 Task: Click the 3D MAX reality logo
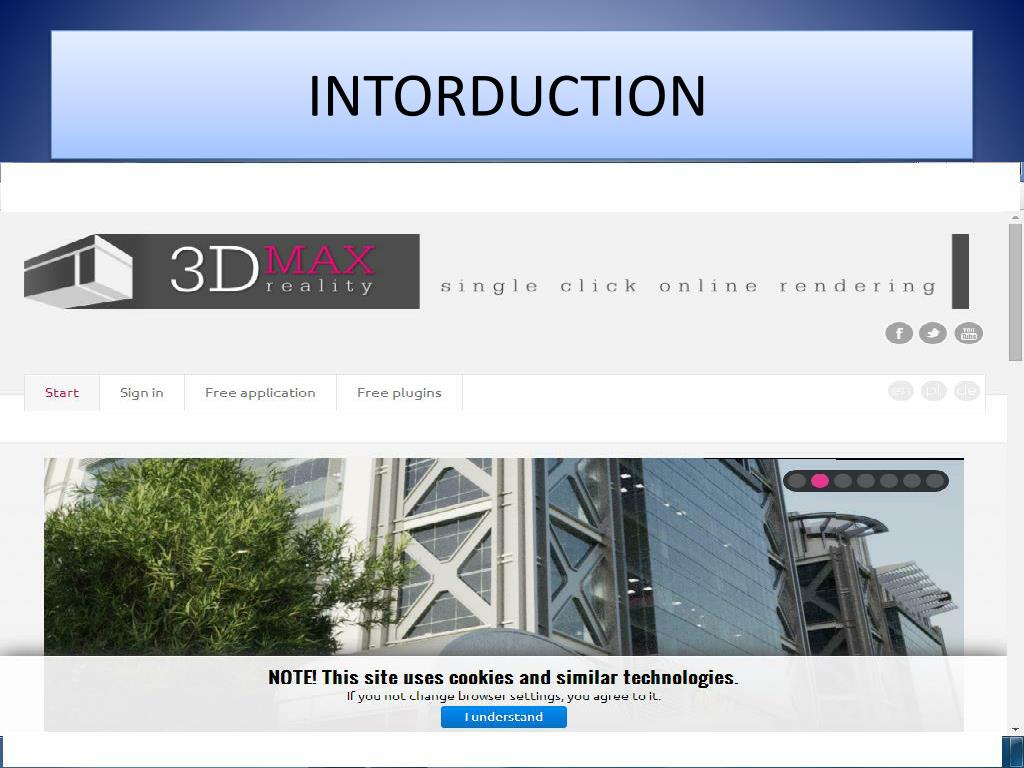coord(221,271)
